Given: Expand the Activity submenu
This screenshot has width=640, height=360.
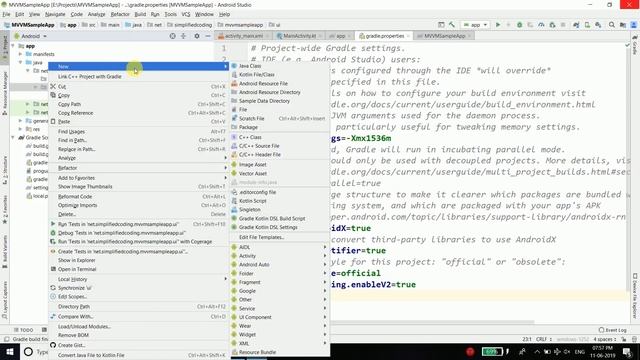Looking at the screenshot, I should click(x=280, y=256).
